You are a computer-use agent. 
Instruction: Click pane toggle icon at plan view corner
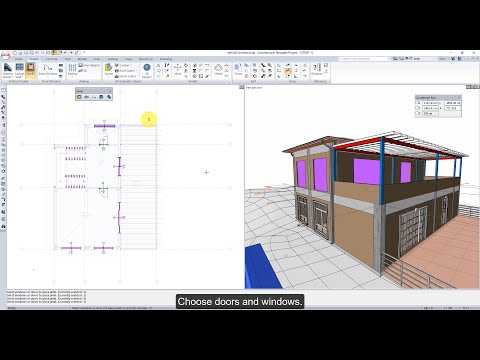[242, 87]
